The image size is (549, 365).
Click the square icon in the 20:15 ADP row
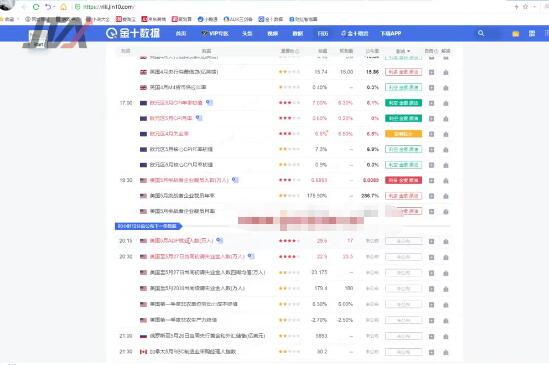(431, 241)
